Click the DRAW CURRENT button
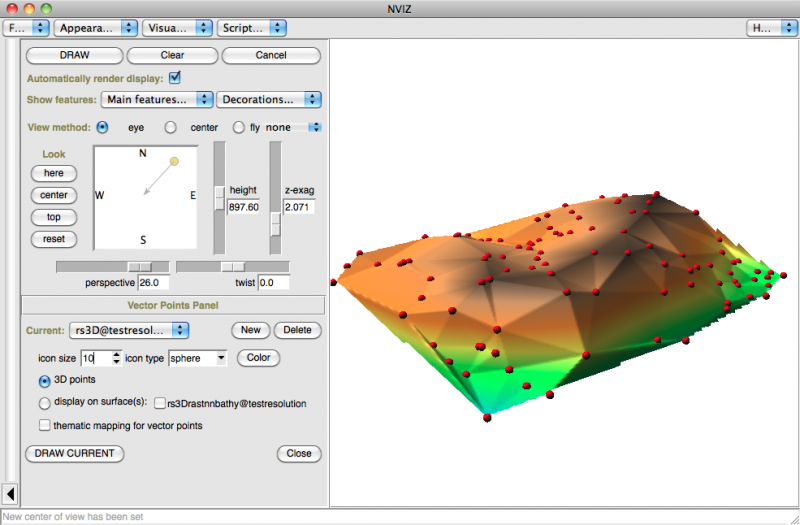The height and width of the screenshot is (525, 800). click(x=75, y=453)
